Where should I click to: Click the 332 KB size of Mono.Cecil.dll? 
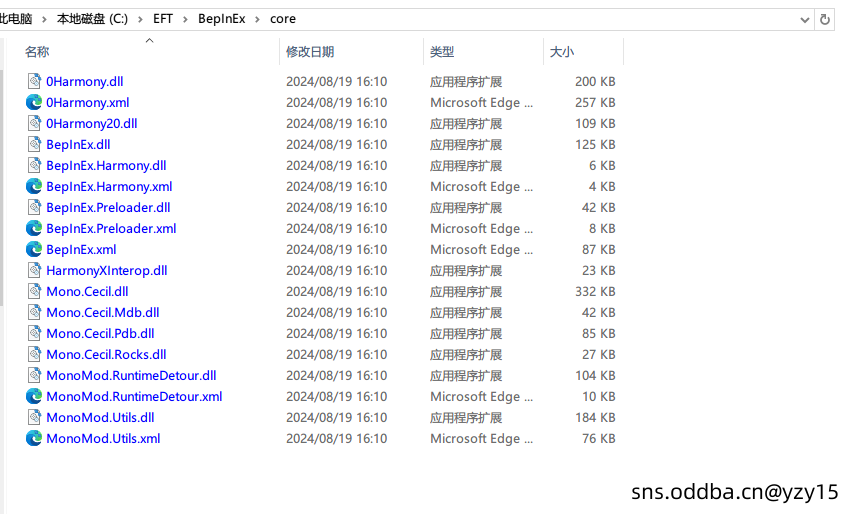[595, 292]
